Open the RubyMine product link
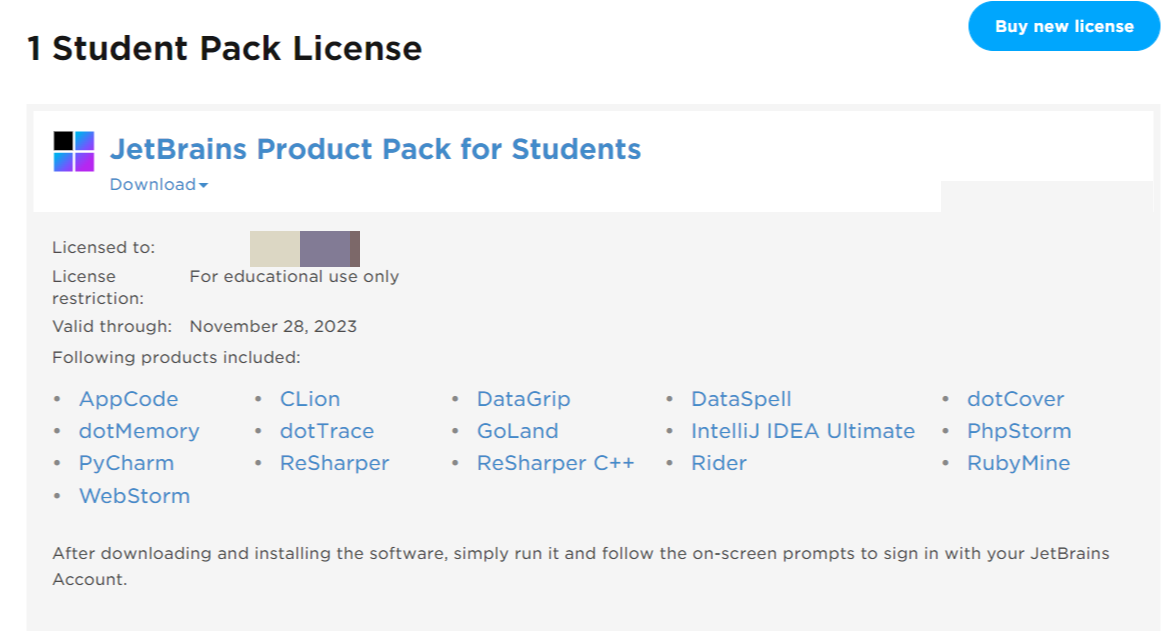The width and height of the screenshot is (1171, 631). click(x=1019, y=463)
